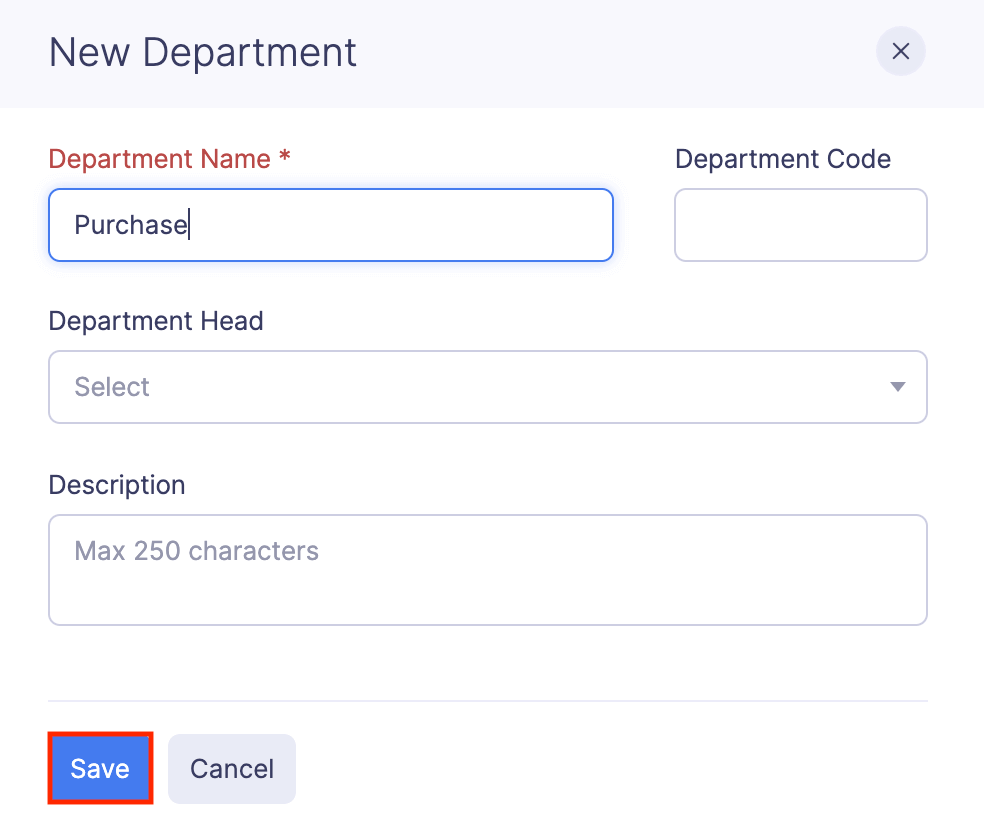Click inside the Department Name field
This screenshot has width=984, height=832.
330,225
